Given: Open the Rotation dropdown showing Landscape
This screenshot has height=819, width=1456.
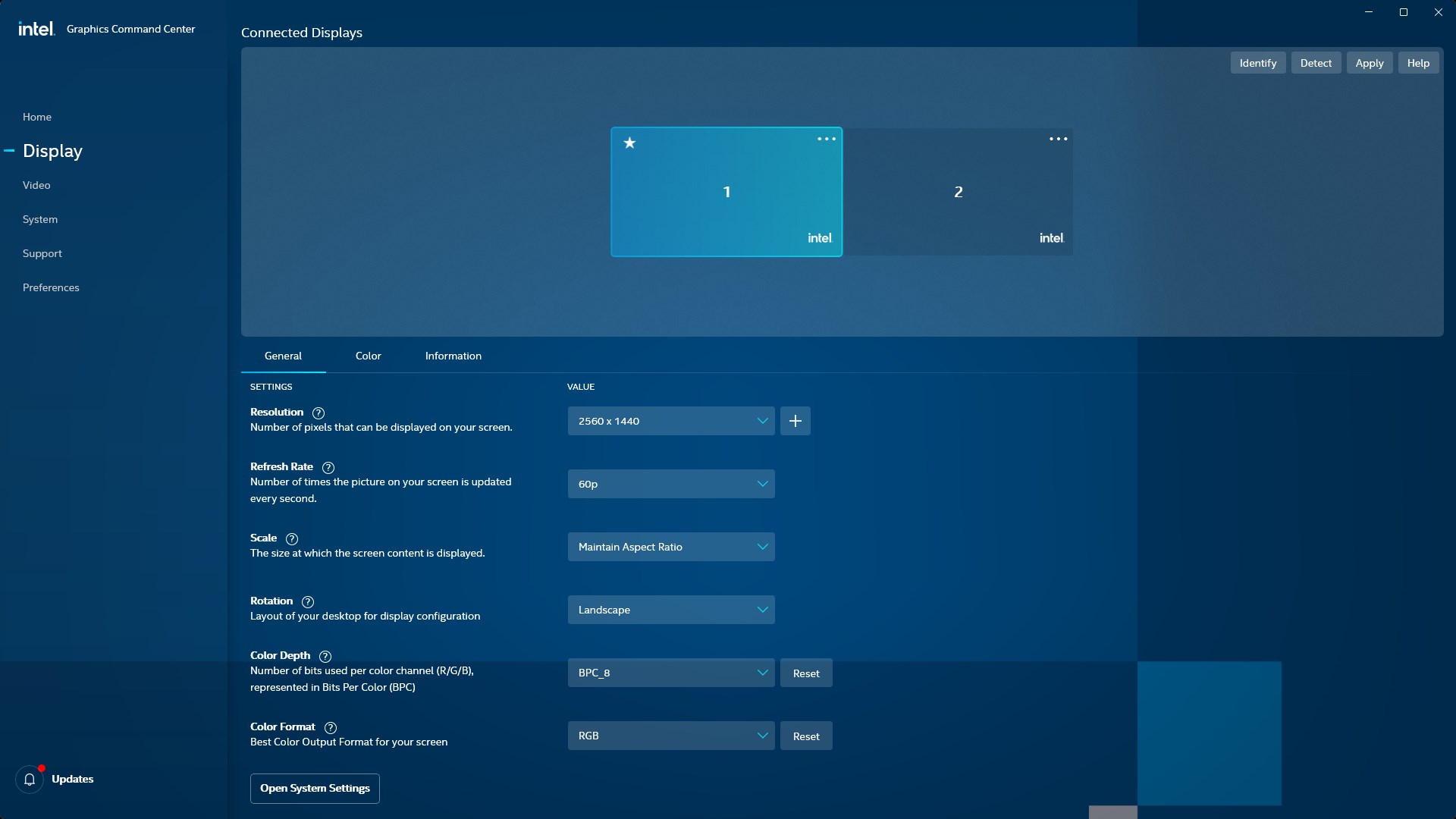Looking at the screenshot, I should coord(670,609).
